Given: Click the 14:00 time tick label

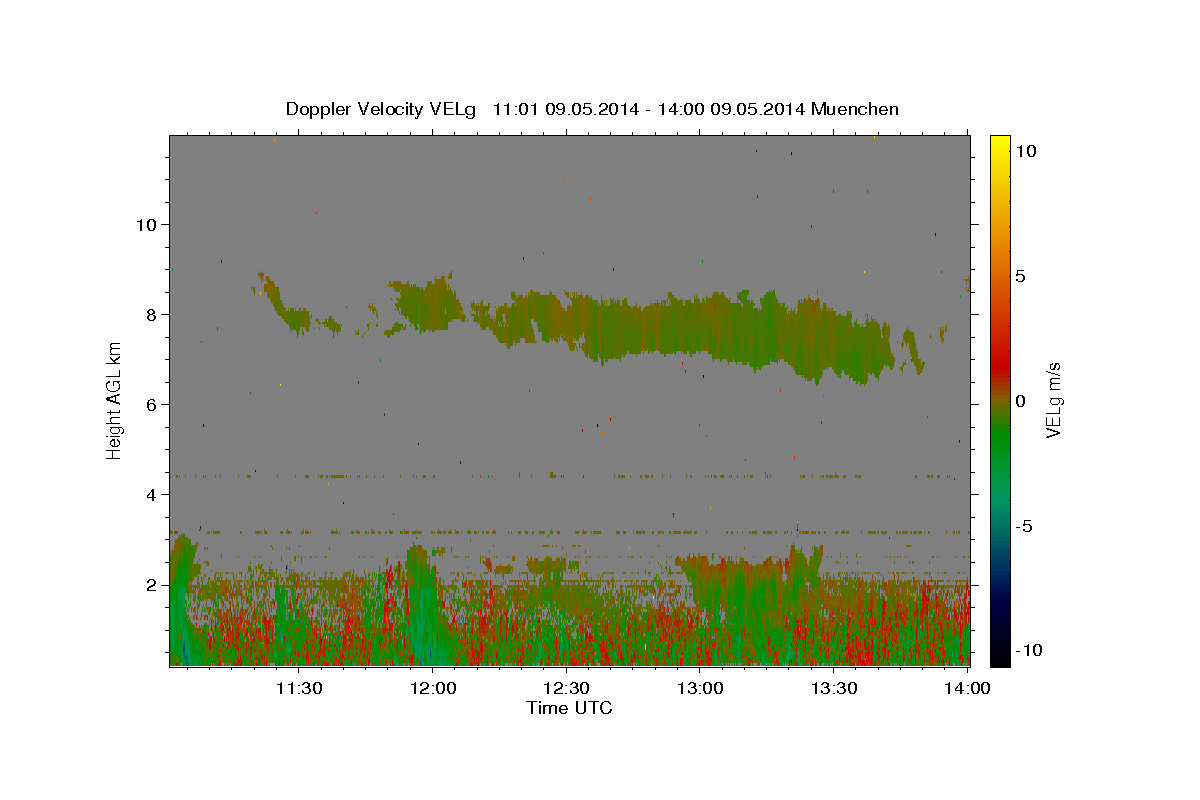Looking at the screenshot, I should tap(968, 688).
